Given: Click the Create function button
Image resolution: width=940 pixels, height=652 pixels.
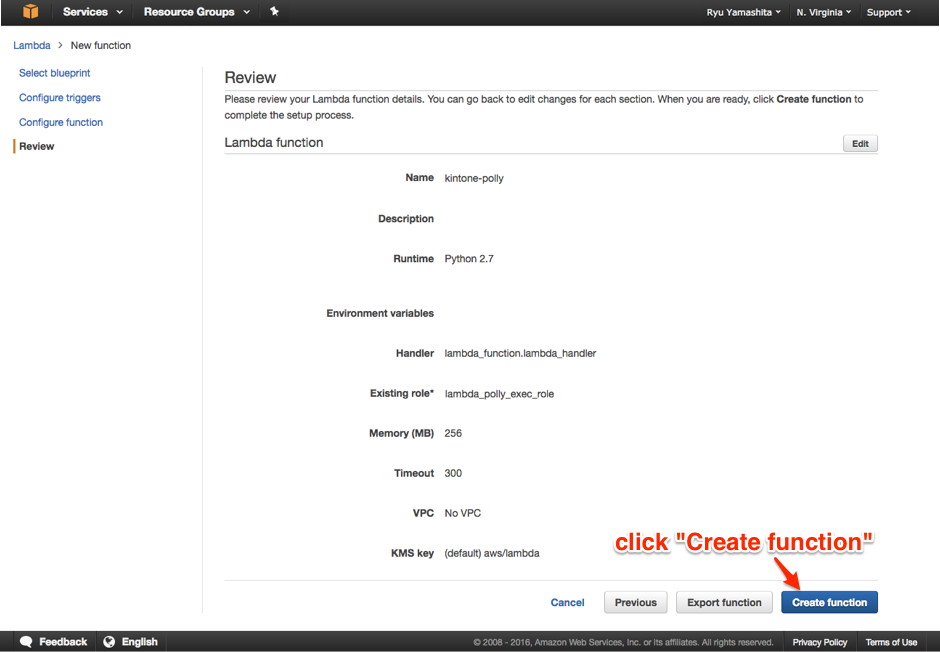Looking at the screenshot, I should [x=829, y=602].
